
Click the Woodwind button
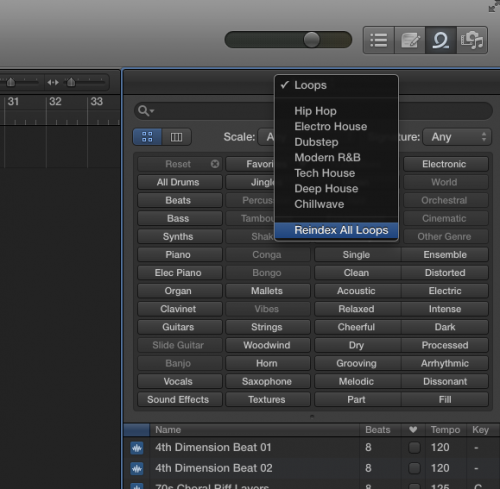click(268, 345)
